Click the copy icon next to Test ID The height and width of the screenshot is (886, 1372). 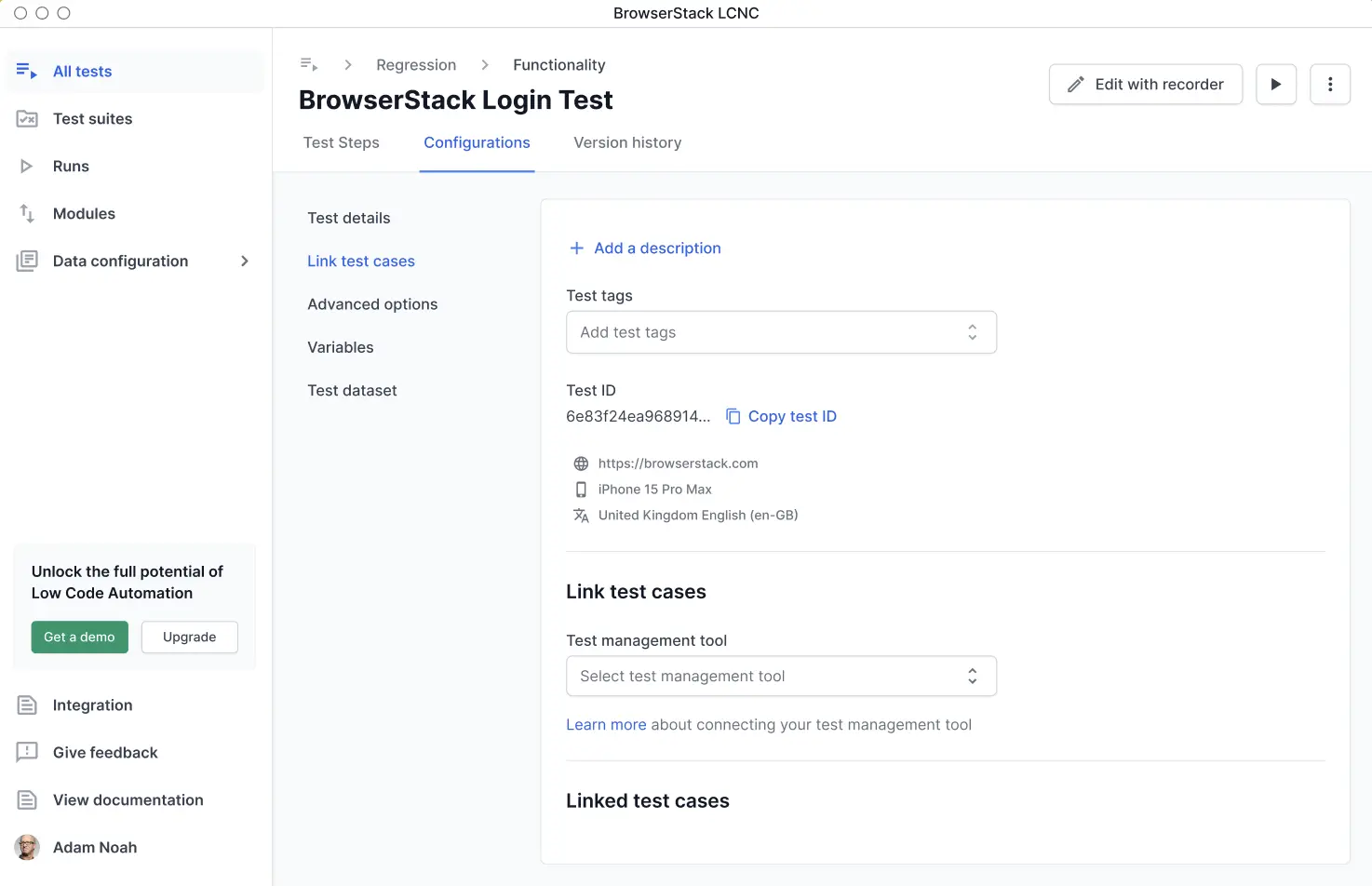pyautogui.click(x=733, y=417)
